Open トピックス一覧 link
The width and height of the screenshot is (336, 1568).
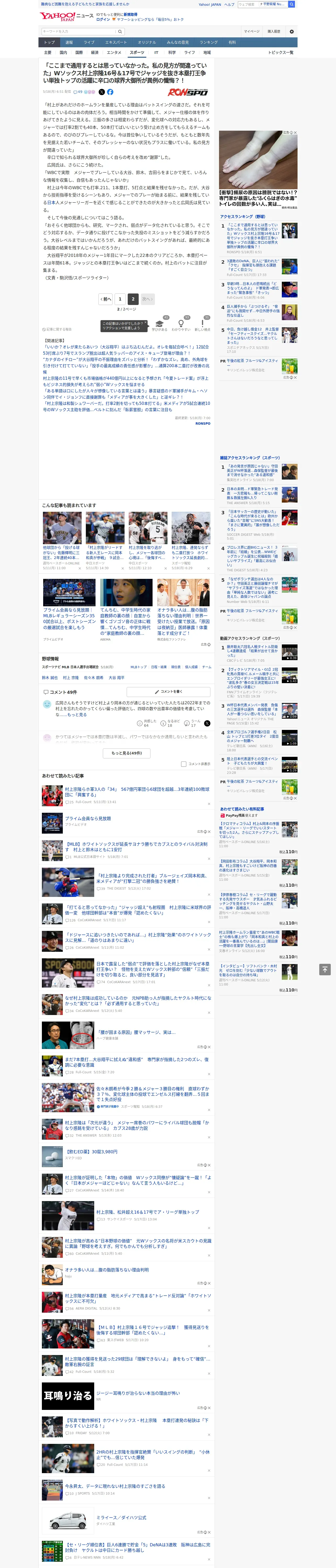coord(281,52)
